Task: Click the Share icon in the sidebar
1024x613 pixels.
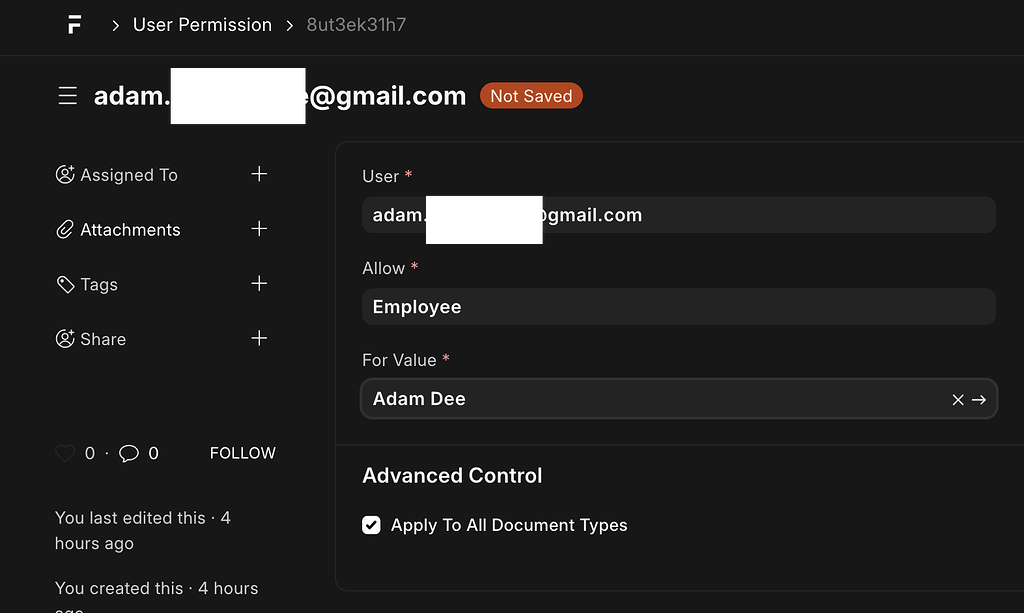Action: (x=63, y=338)
